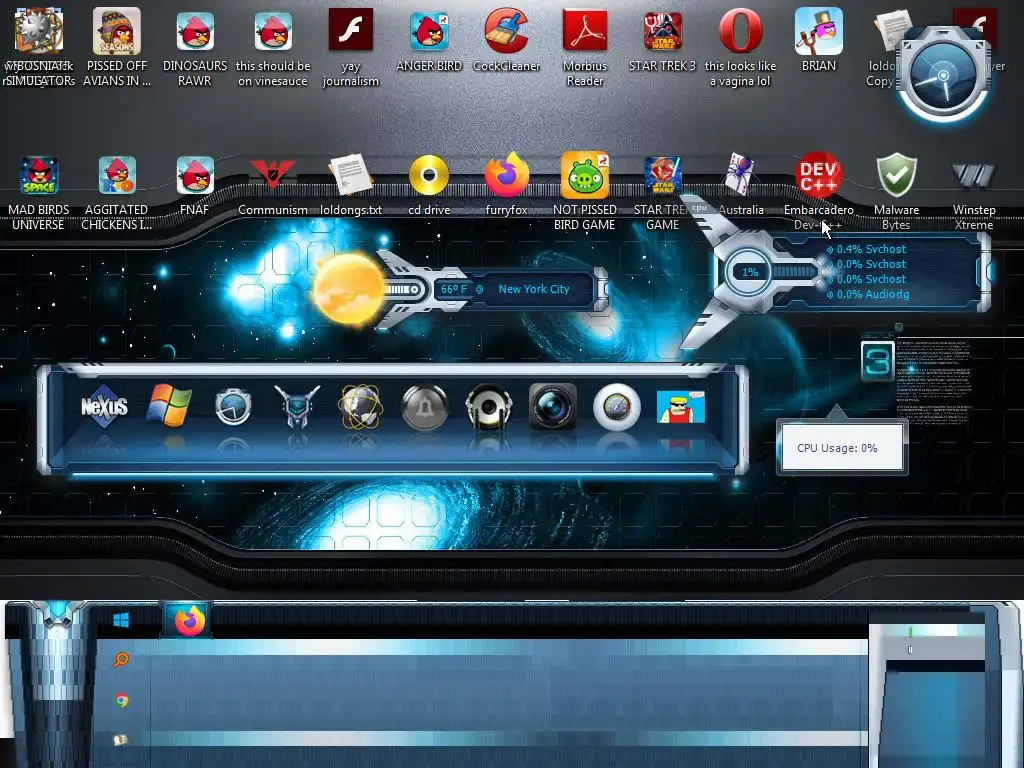1024x768 pixels.
Task: Click the pixel character icon in dock
Action: click(x=680, y=406)
